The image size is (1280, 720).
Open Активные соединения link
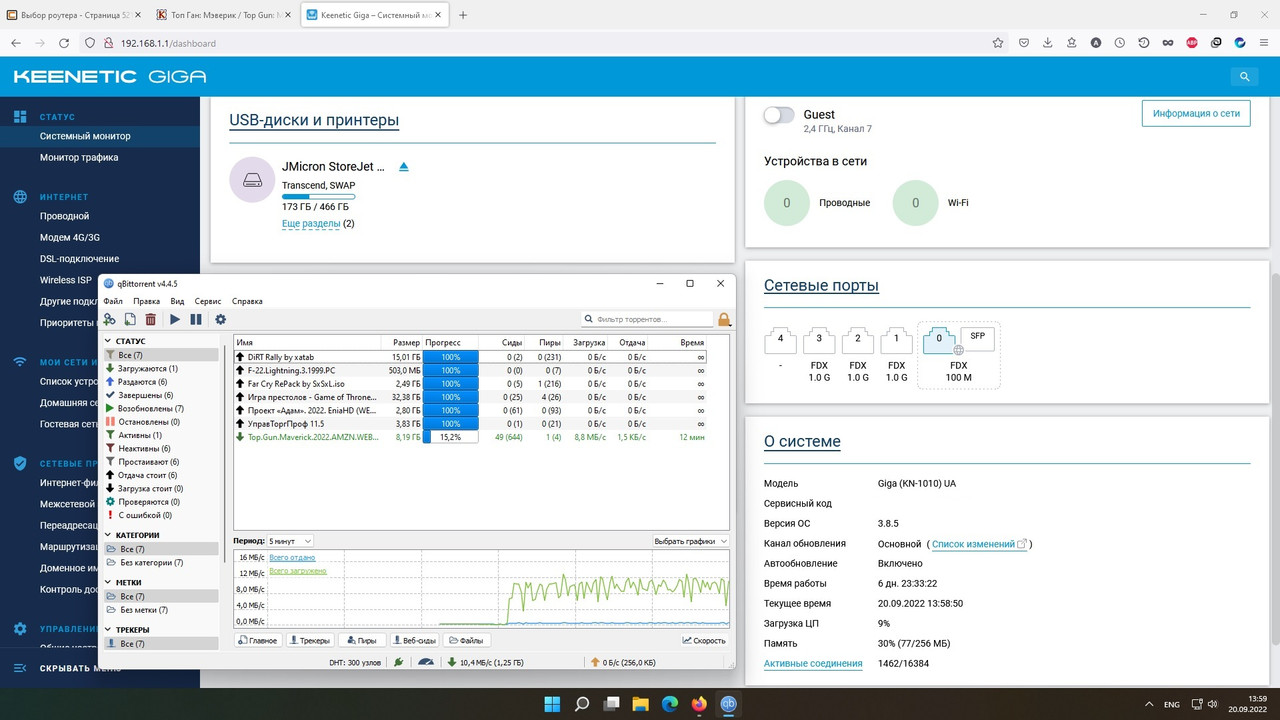tap(813, 664)
